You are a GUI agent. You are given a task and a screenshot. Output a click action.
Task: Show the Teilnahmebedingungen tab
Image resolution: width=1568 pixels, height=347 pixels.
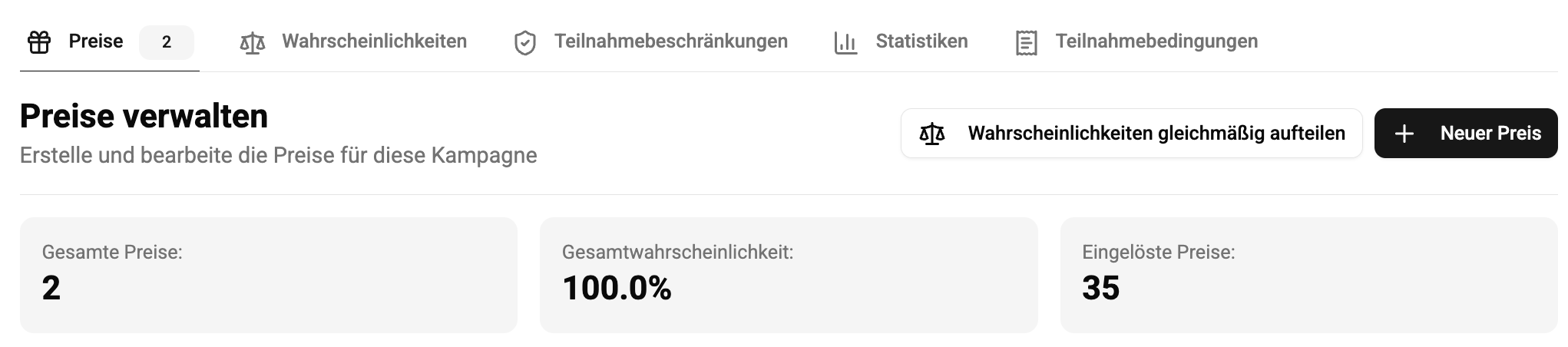[1156, 41]
